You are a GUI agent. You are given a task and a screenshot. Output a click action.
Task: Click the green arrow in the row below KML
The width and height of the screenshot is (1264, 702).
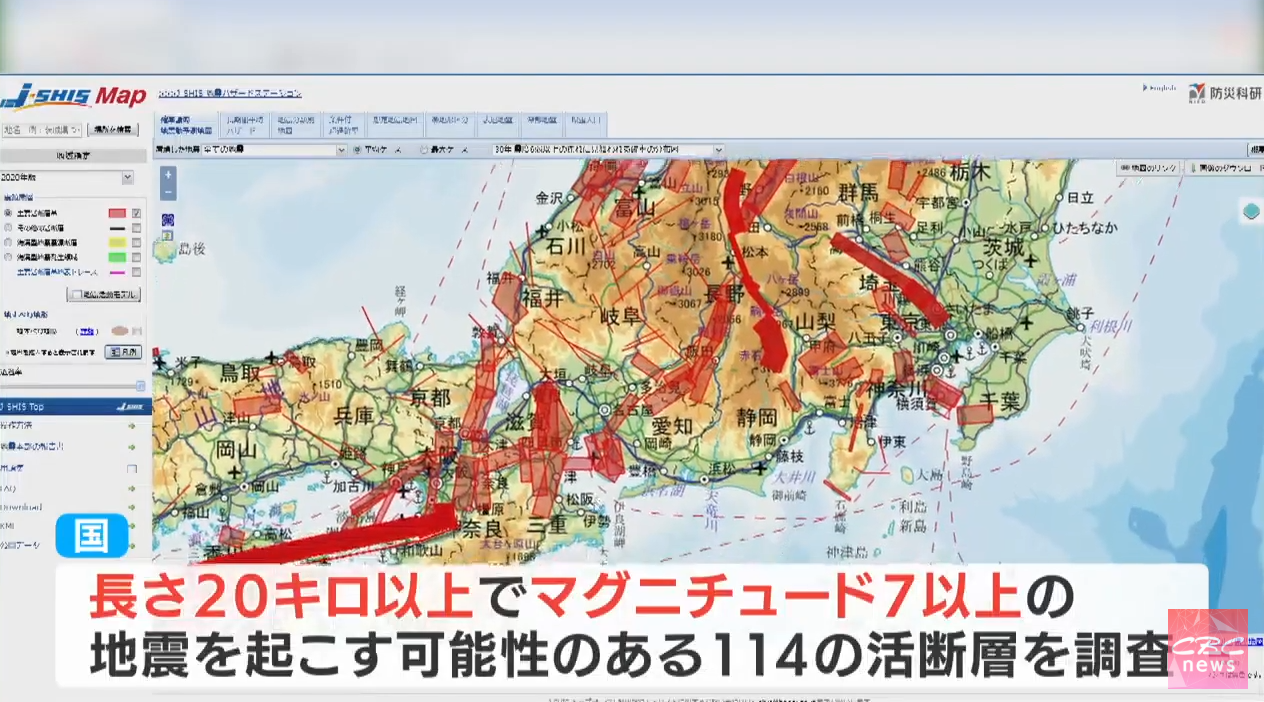point(131,547)
